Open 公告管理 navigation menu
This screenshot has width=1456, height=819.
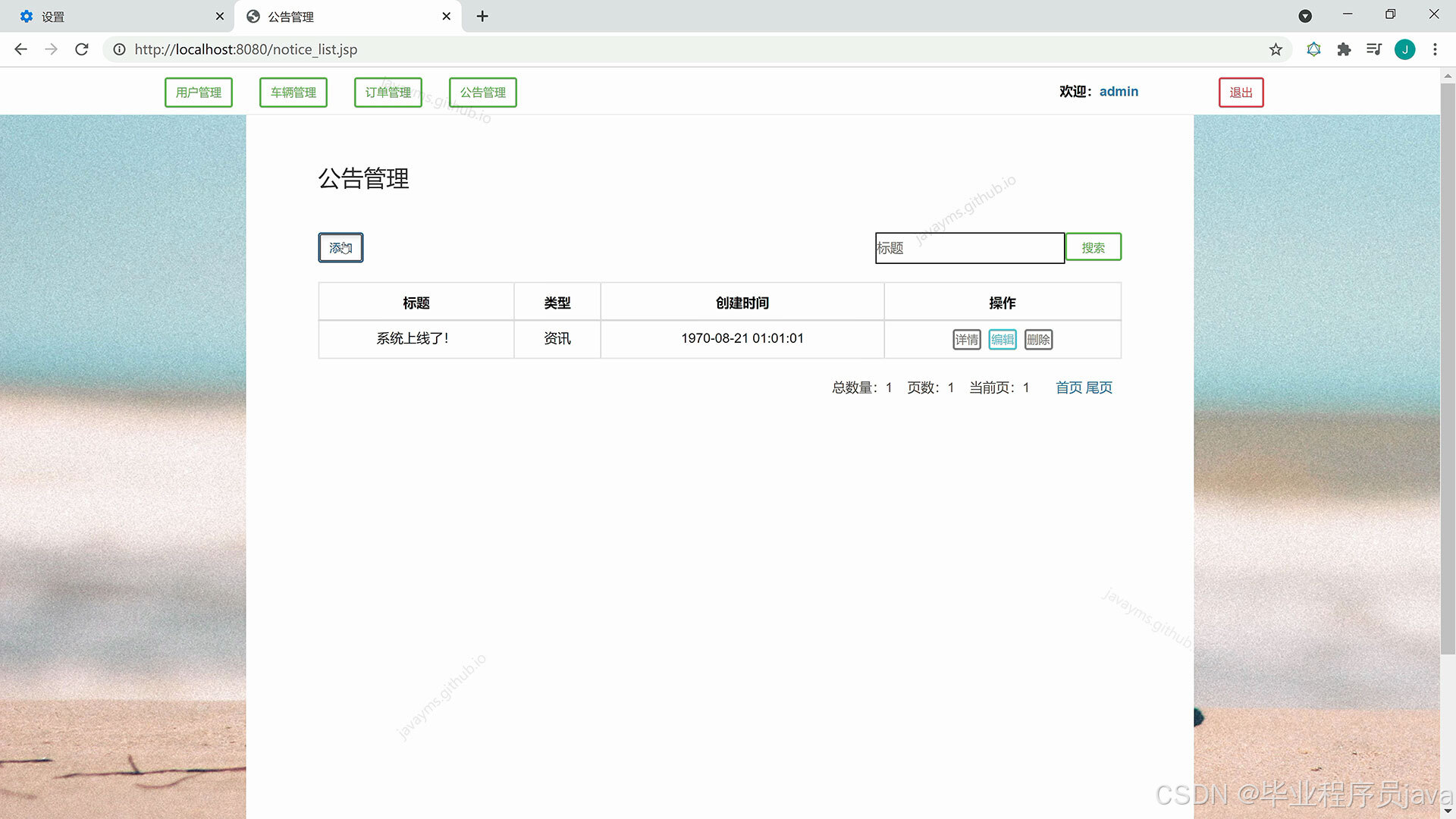click(483, 93)
